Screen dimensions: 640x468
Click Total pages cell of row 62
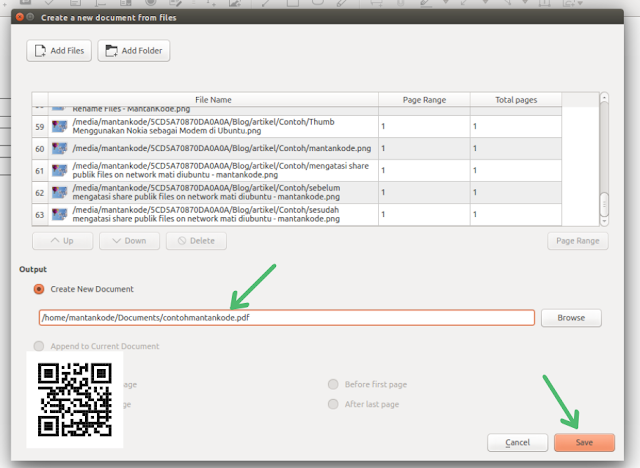pos(516,193)
